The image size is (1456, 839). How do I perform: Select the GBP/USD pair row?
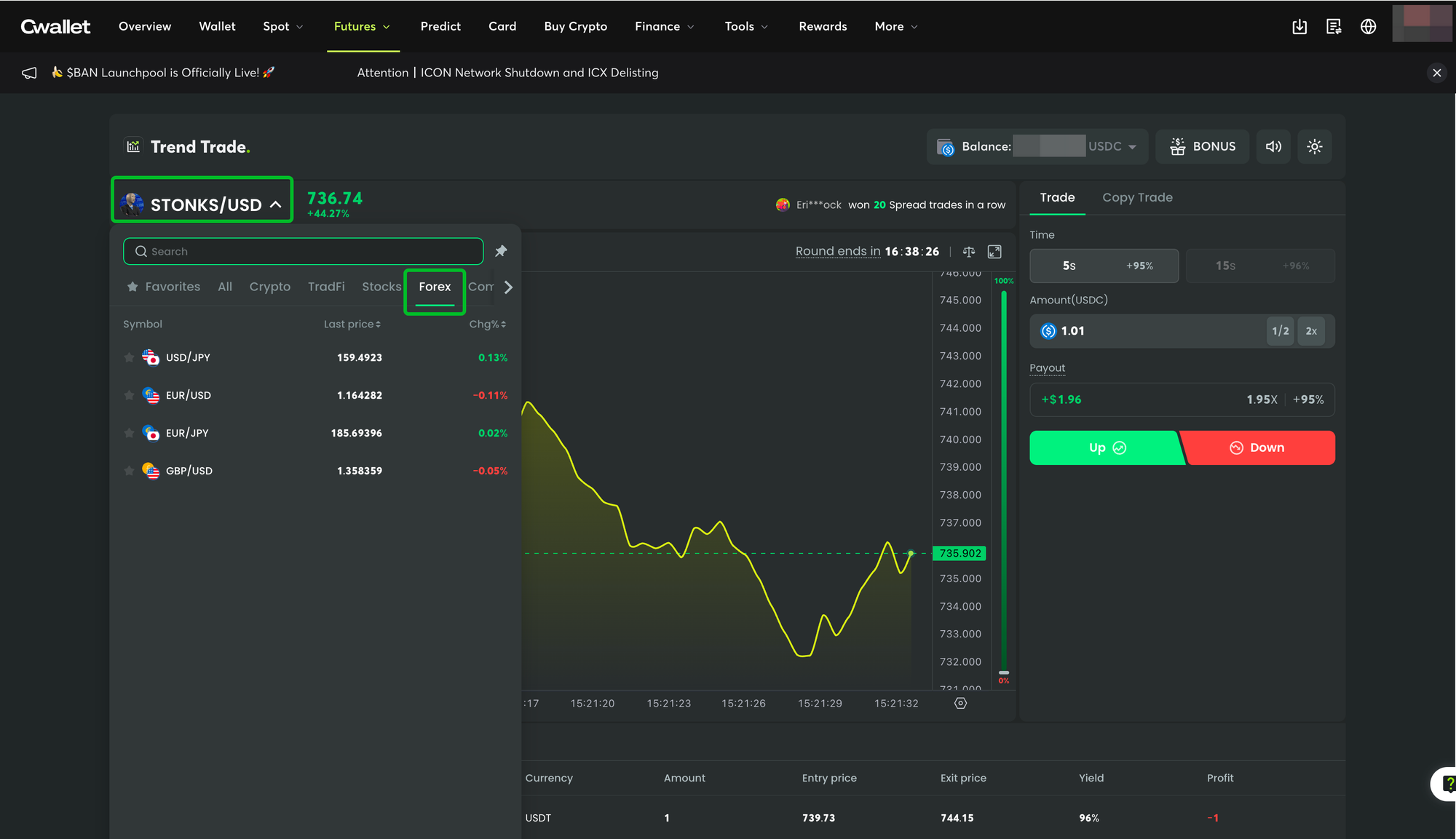point(315,471)
